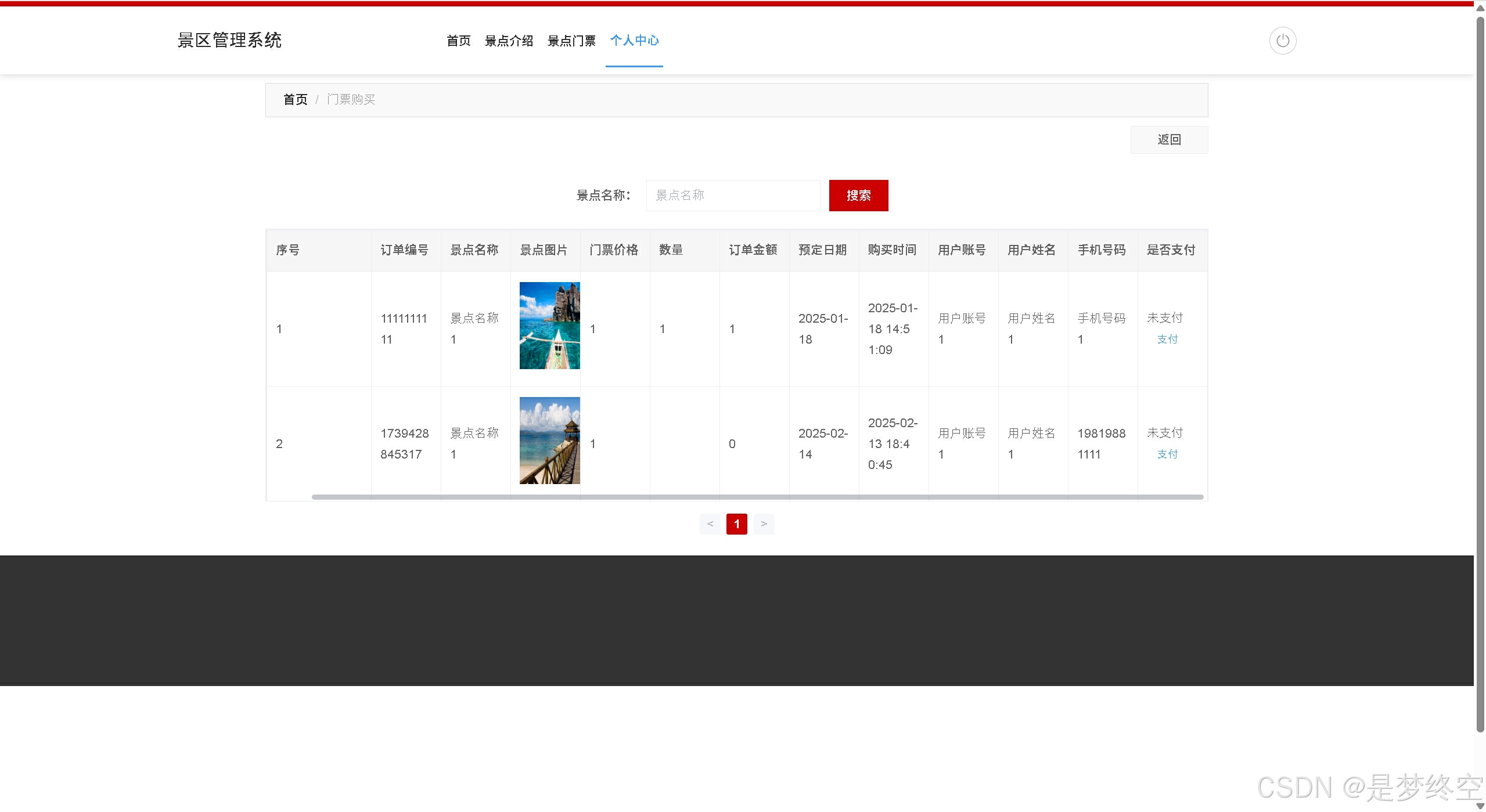Select page 1 pagination button
Viewport: 1486px width, 812px height.
[x=736, y=524]
